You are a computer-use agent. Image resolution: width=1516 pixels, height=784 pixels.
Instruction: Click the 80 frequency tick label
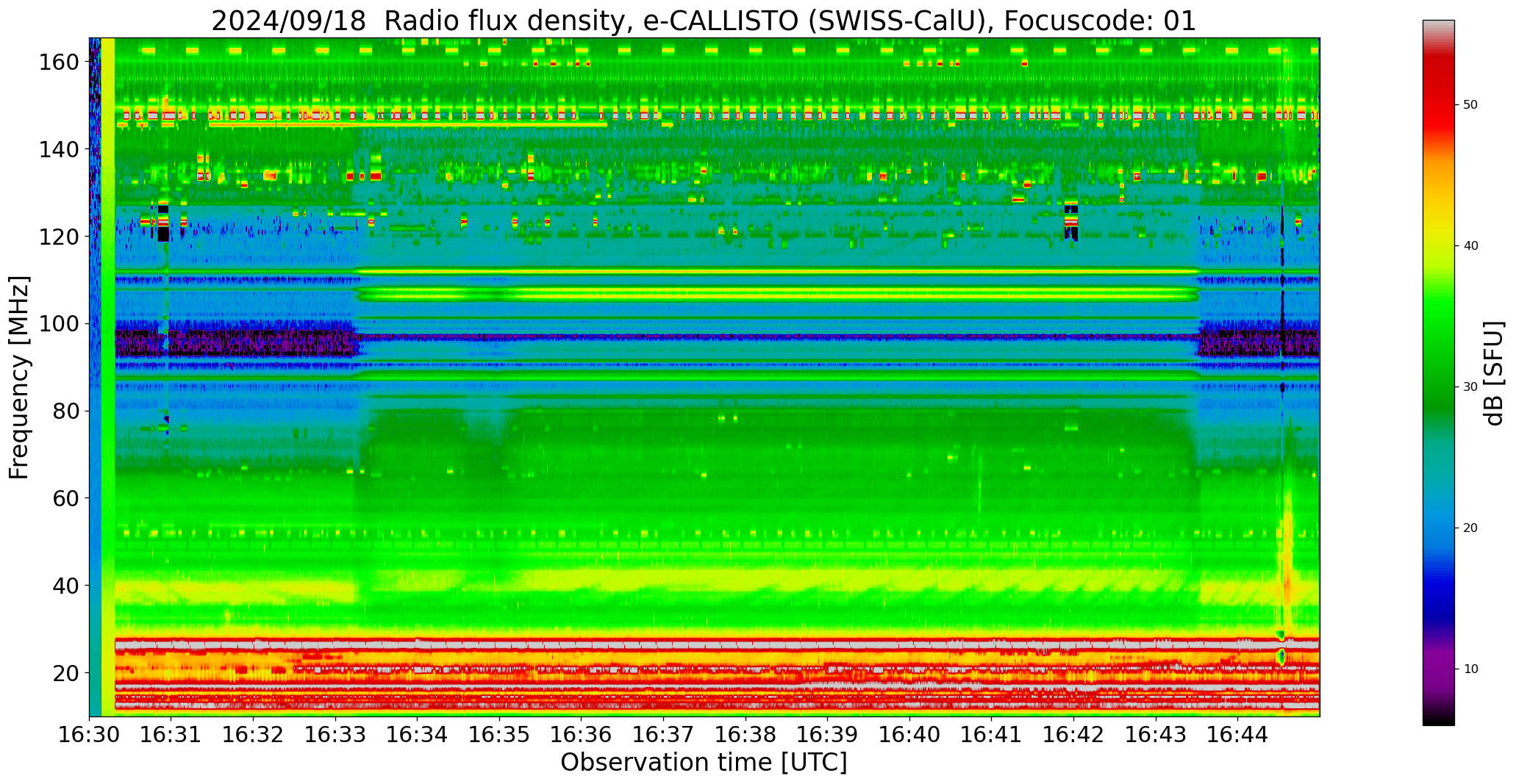[x=65, y=411]
